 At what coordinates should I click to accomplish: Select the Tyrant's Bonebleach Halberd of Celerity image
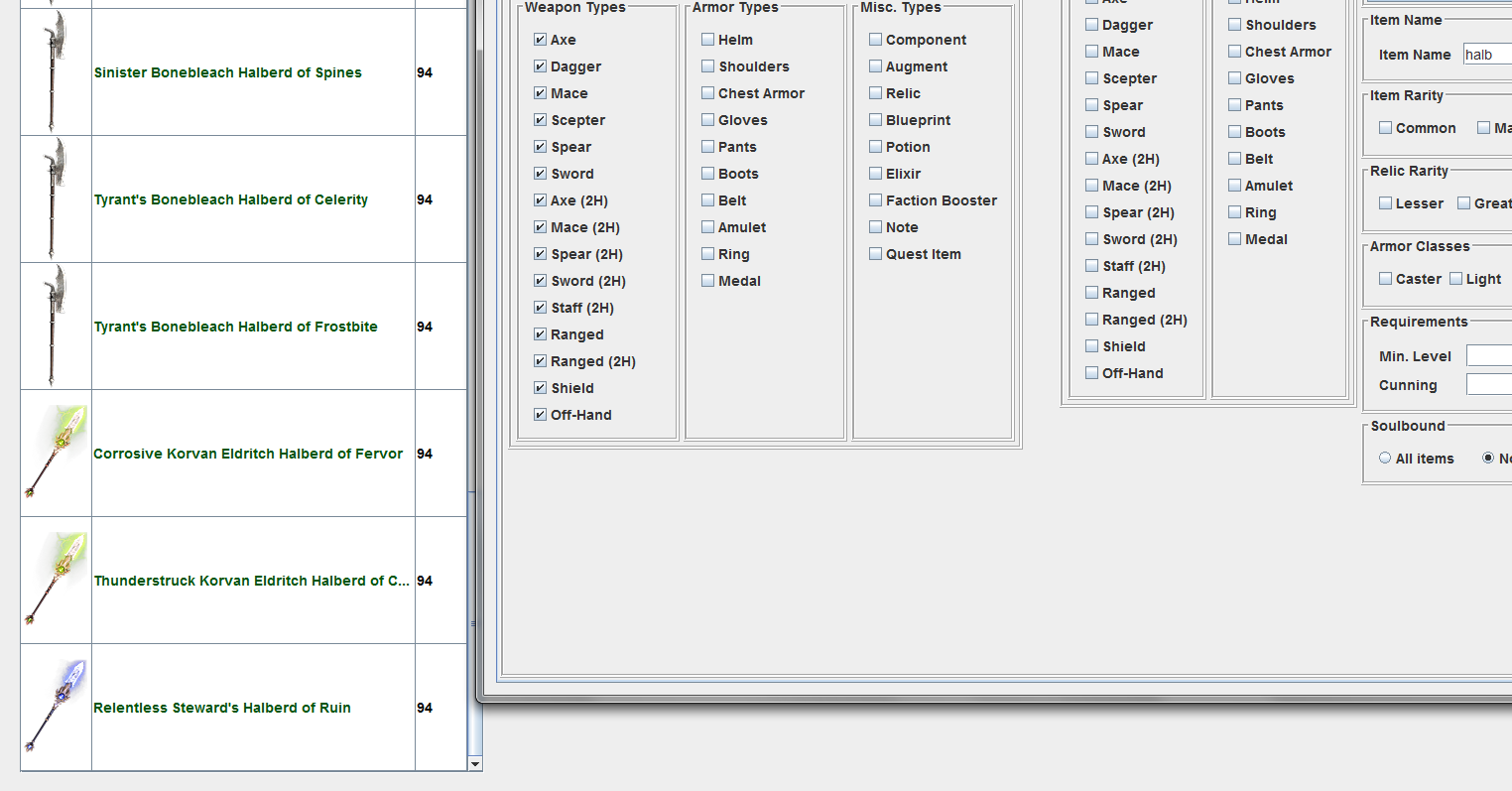click(x=56, y=199)
